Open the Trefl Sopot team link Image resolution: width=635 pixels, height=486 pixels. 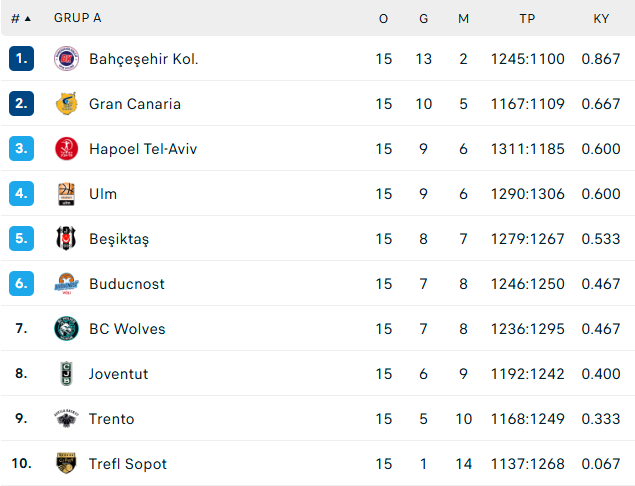128,464
